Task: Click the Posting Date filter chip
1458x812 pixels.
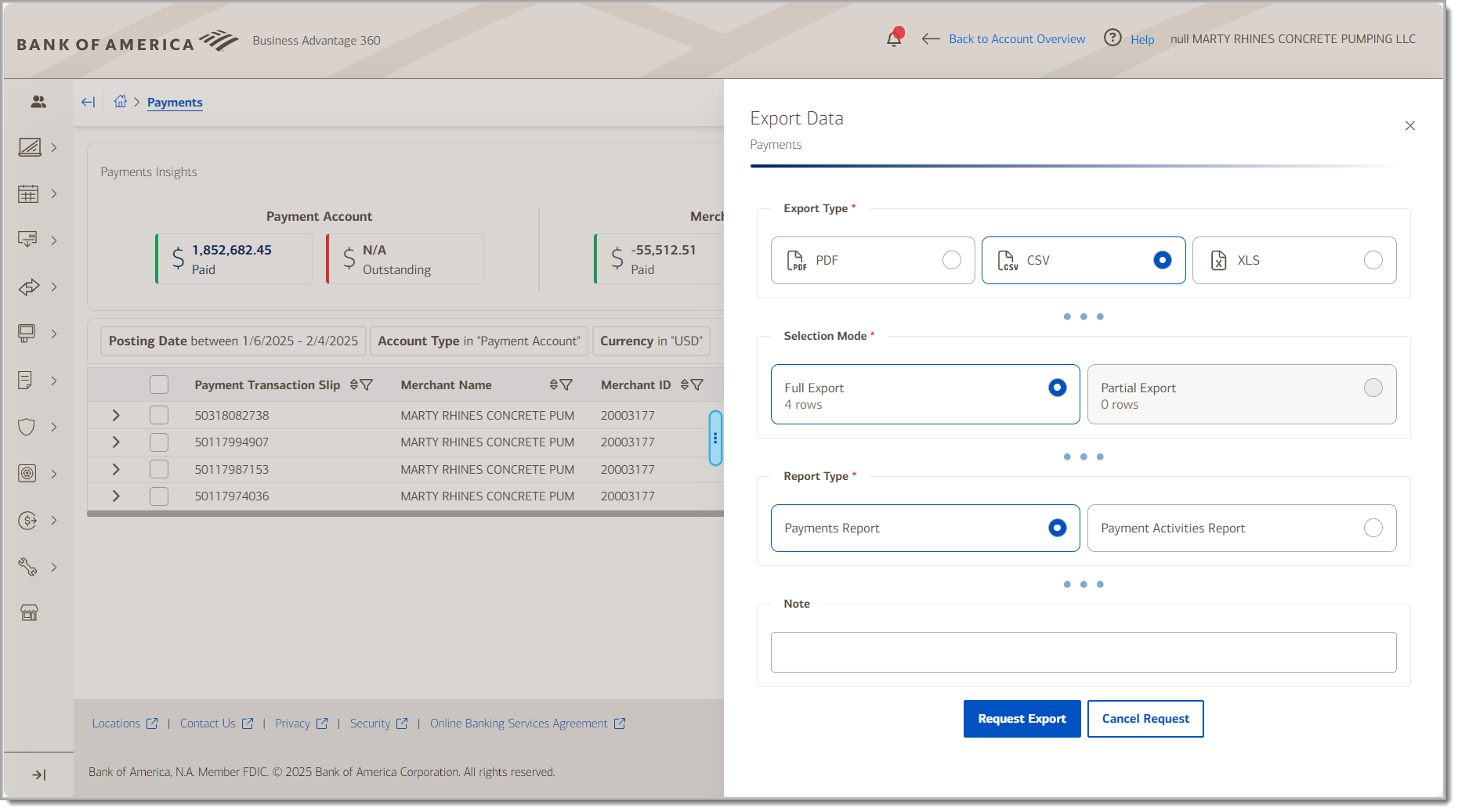Action: pos(233,341)
